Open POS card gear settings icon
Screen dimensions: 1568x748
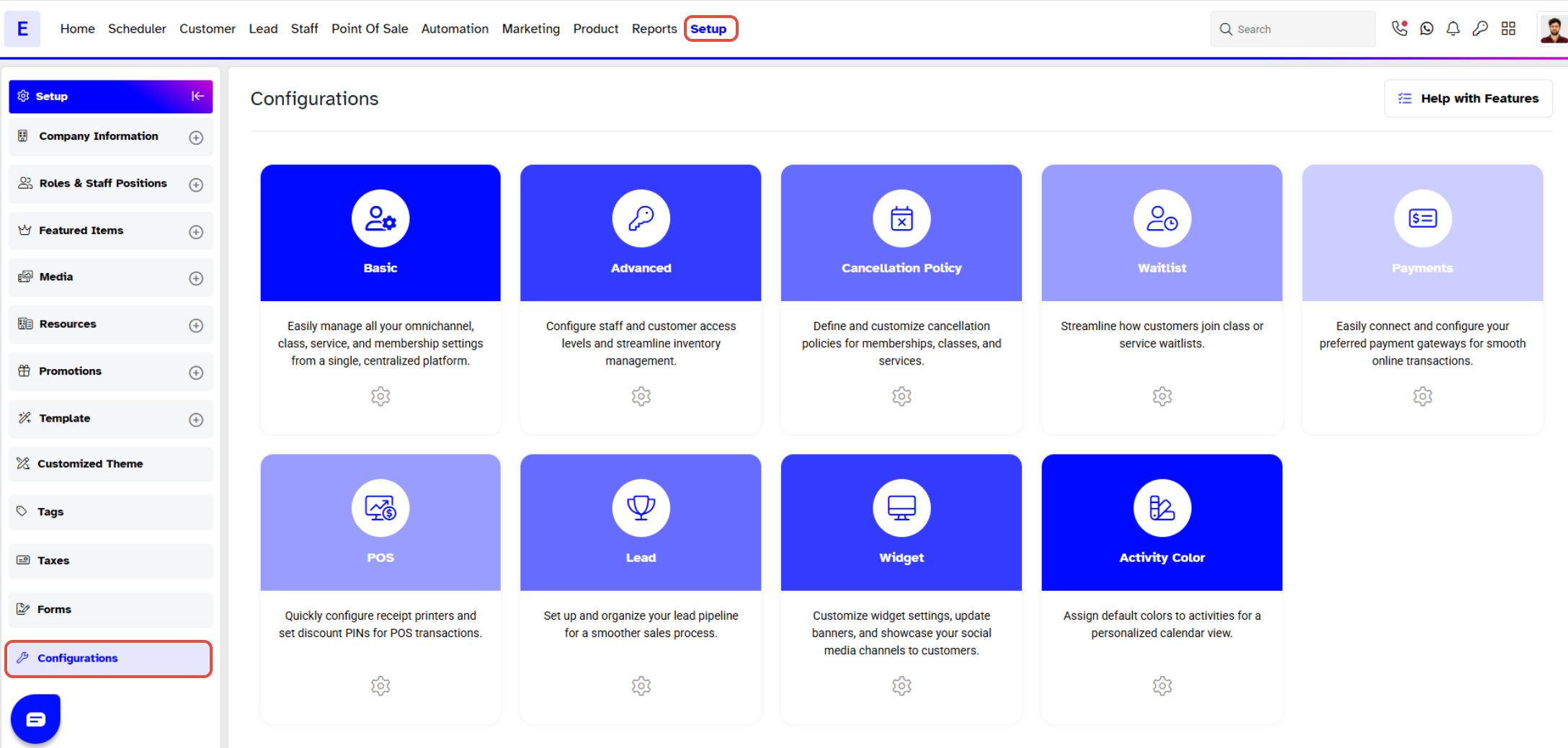tap(380, 686)
